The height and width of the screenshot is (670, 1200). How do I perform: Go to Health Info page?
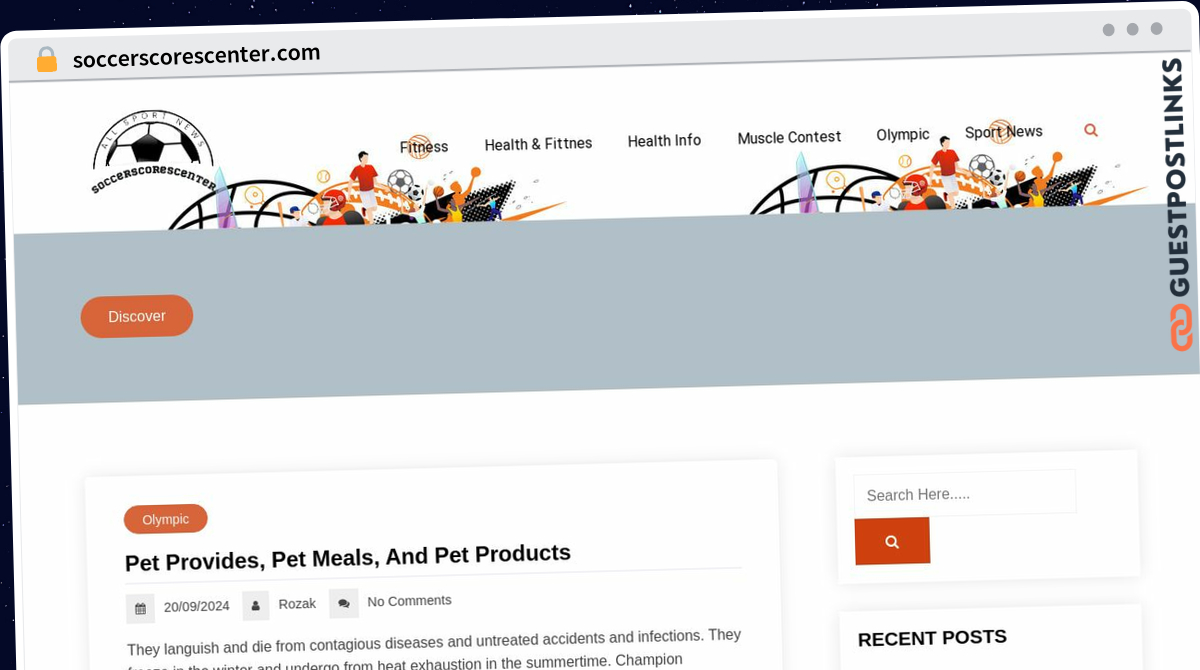click(664, 141)
